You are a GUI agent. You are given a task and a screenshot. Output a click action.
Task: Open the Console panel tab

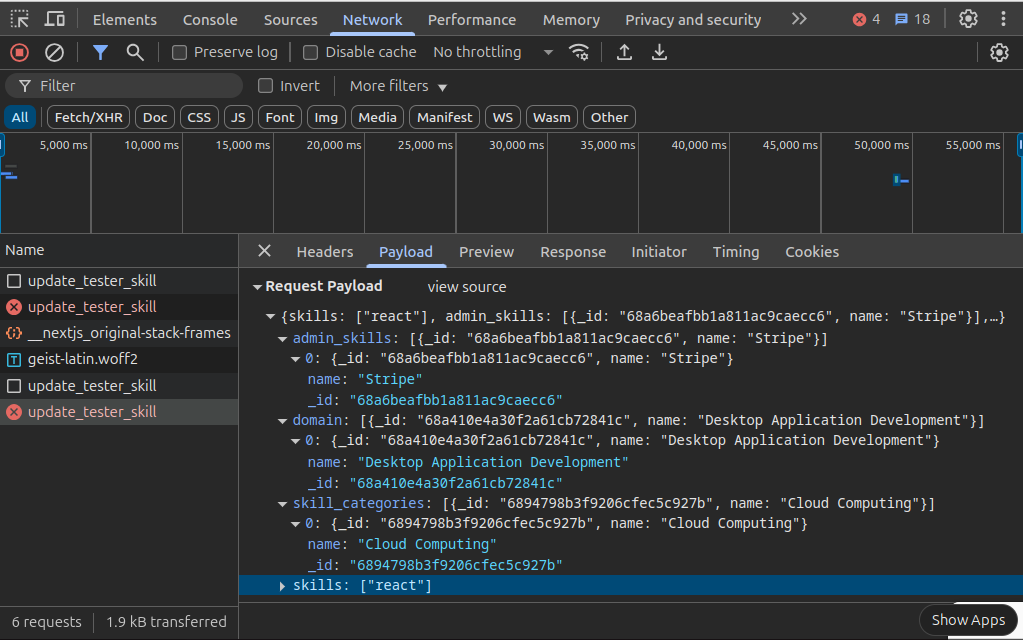(210, 19)
